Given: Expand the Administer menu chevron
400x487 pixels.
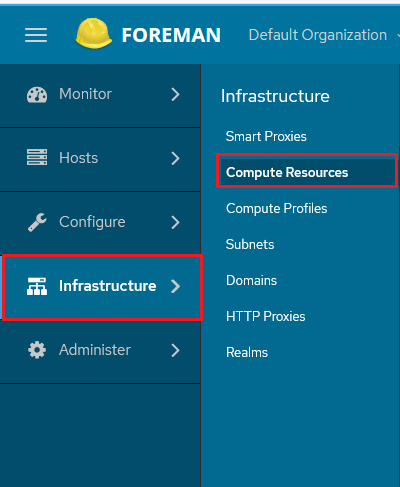Looking at the screenshot, I should pyautogui.click(x=175, y=350).
